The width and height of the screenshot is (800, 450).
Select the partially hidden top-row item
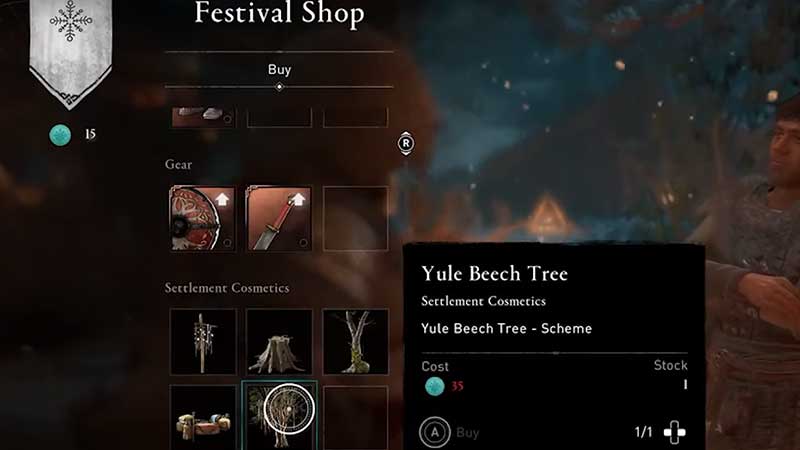[x=203, y=117]
